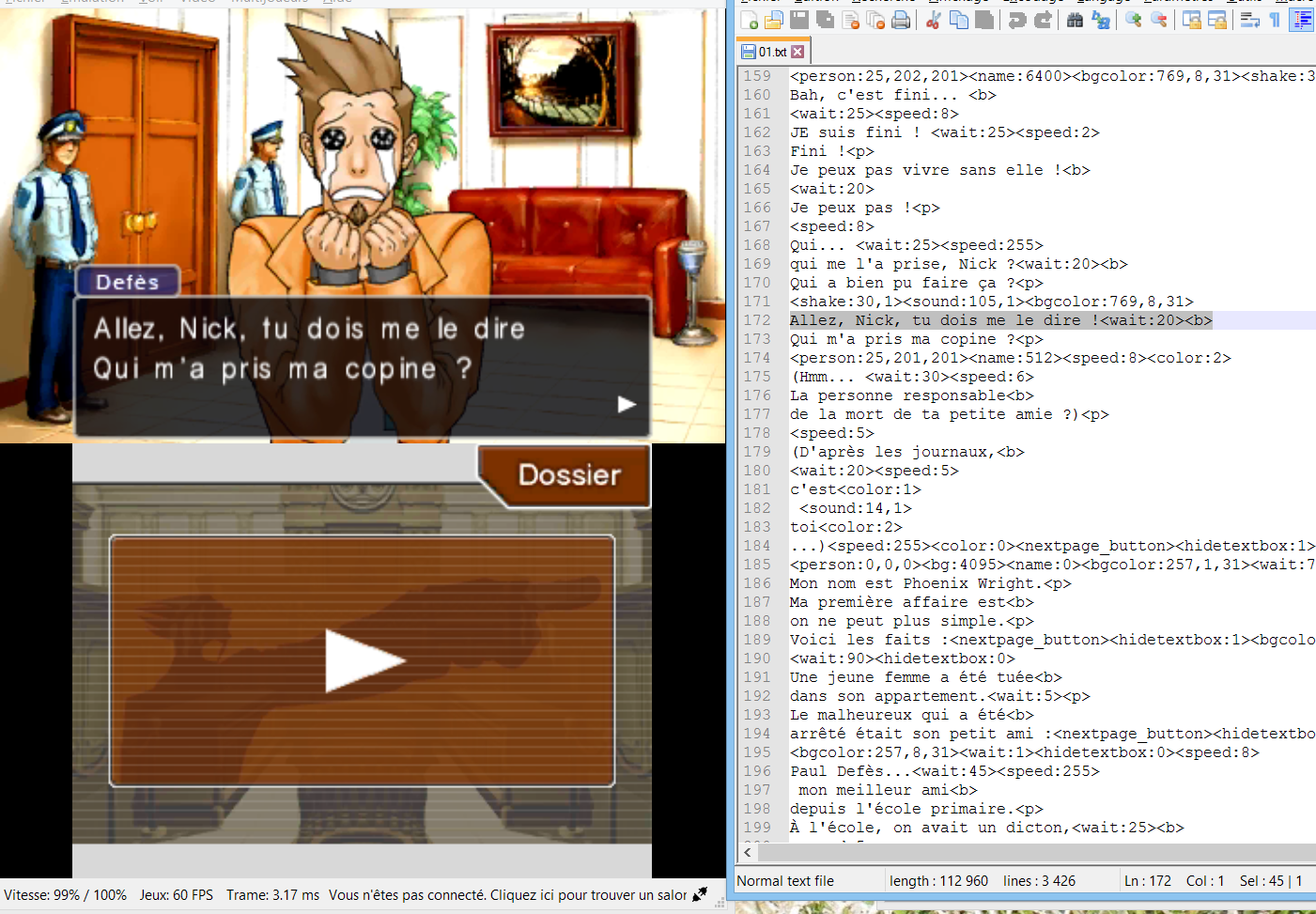Click the line 'Paul Defès...<wait:45><speed:255>'
Image resolution: width=1316 pixels, height=914 pixels.
click(944, 771)
